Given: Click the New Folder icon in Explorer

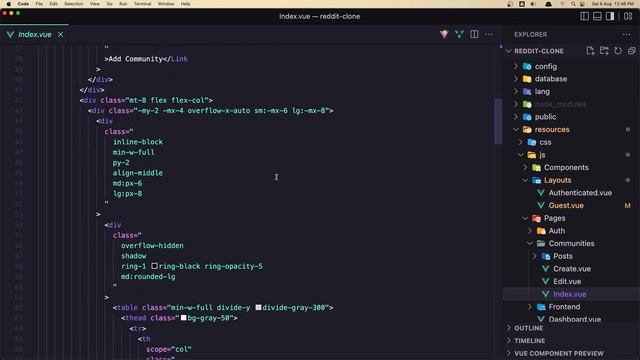Looking at the screenshot, I should coord(604,51).
